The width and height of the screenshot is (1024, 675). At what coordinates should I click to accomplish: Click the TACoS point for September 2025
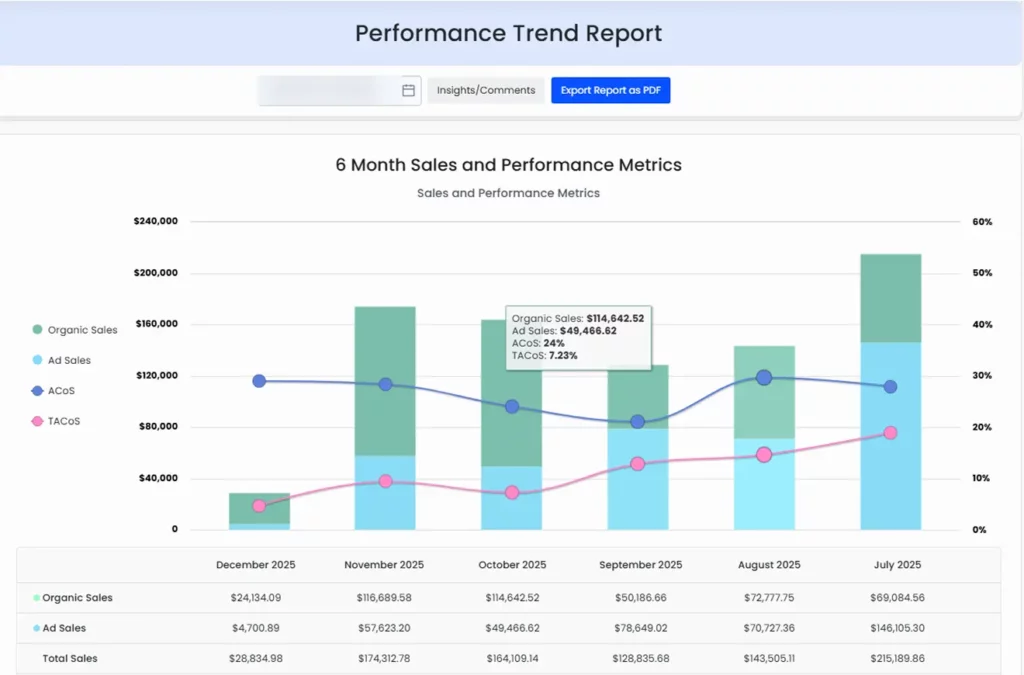pyautogui.click(x=638, y=463)
